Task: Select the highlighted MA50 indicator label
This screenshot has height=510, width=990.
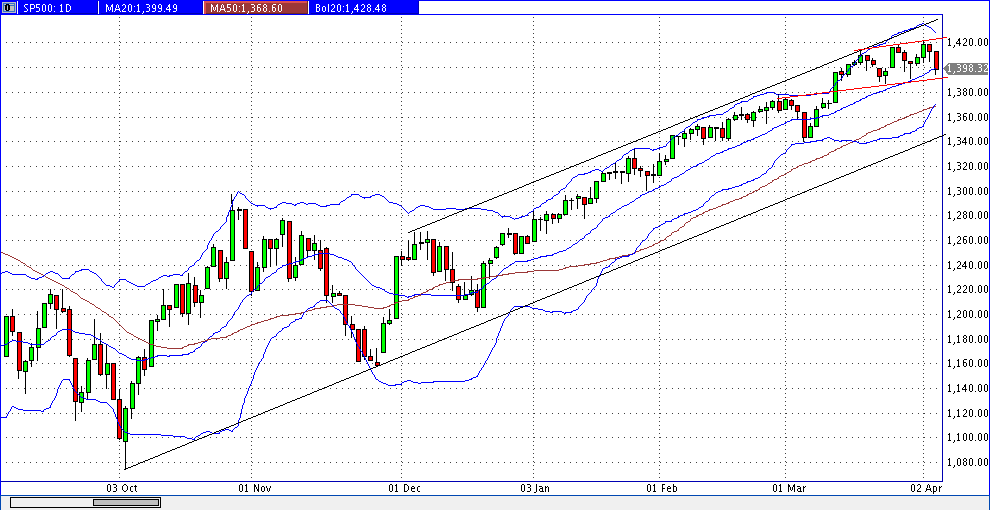Action: [255, 8]
